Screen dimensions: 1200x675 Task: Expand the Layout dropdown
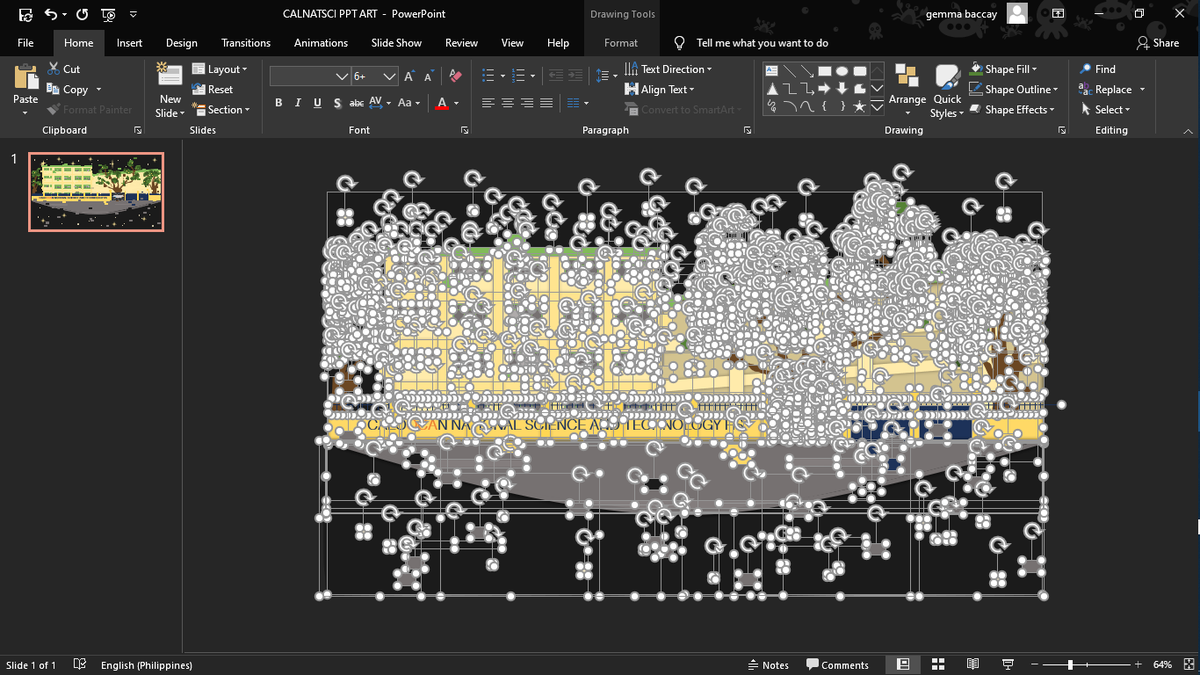[219, 69]
